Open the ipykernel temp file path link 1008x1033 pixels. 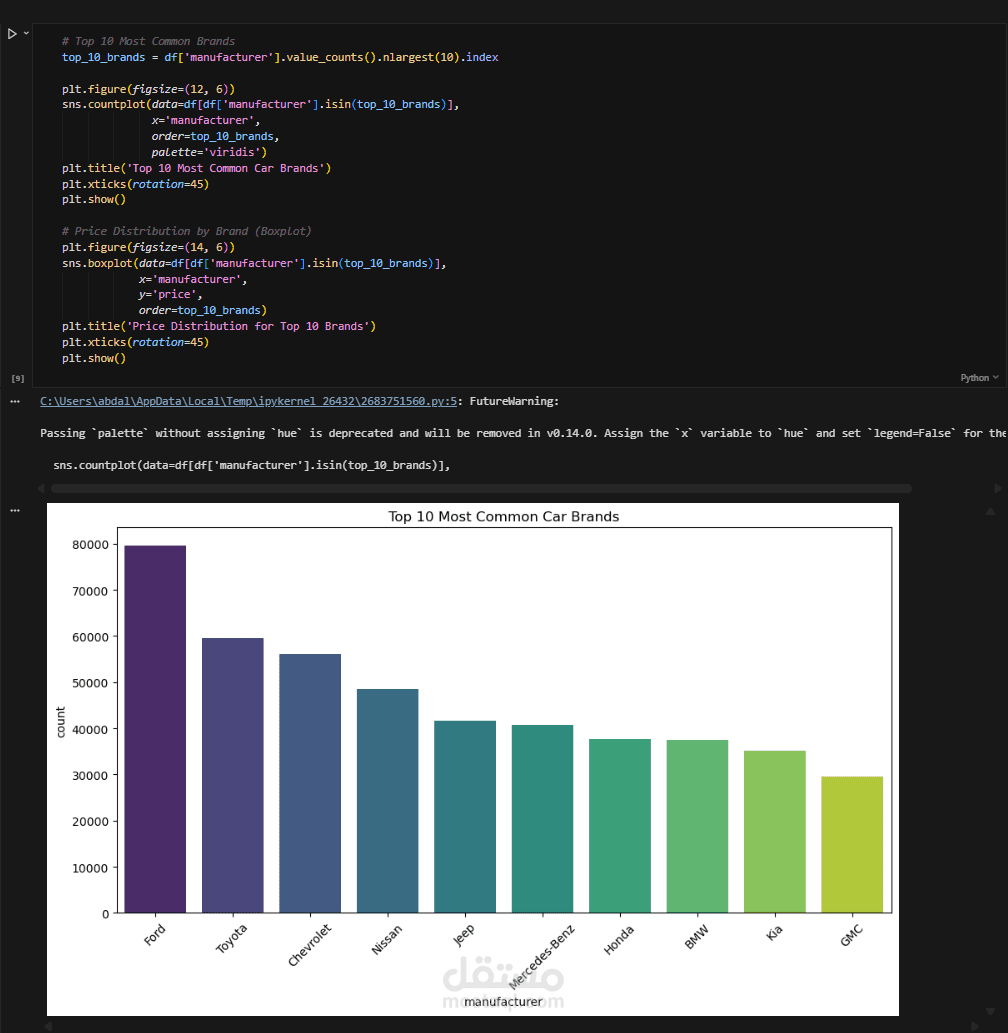(248, 401)
